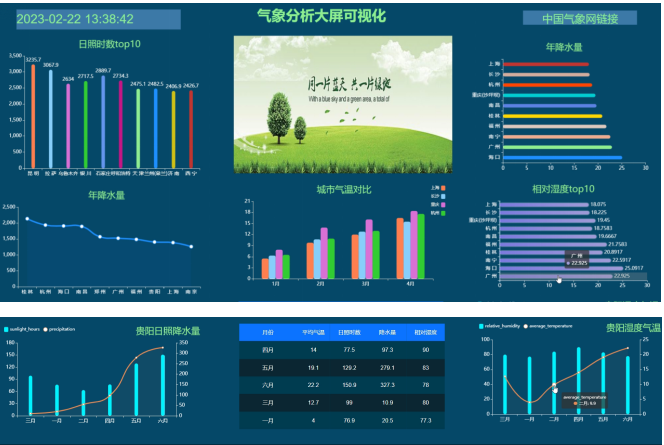The width and height of the screenshot is (664, 445).
Task: Toggle the relative_humidity legend item
Action: point(500,326)
